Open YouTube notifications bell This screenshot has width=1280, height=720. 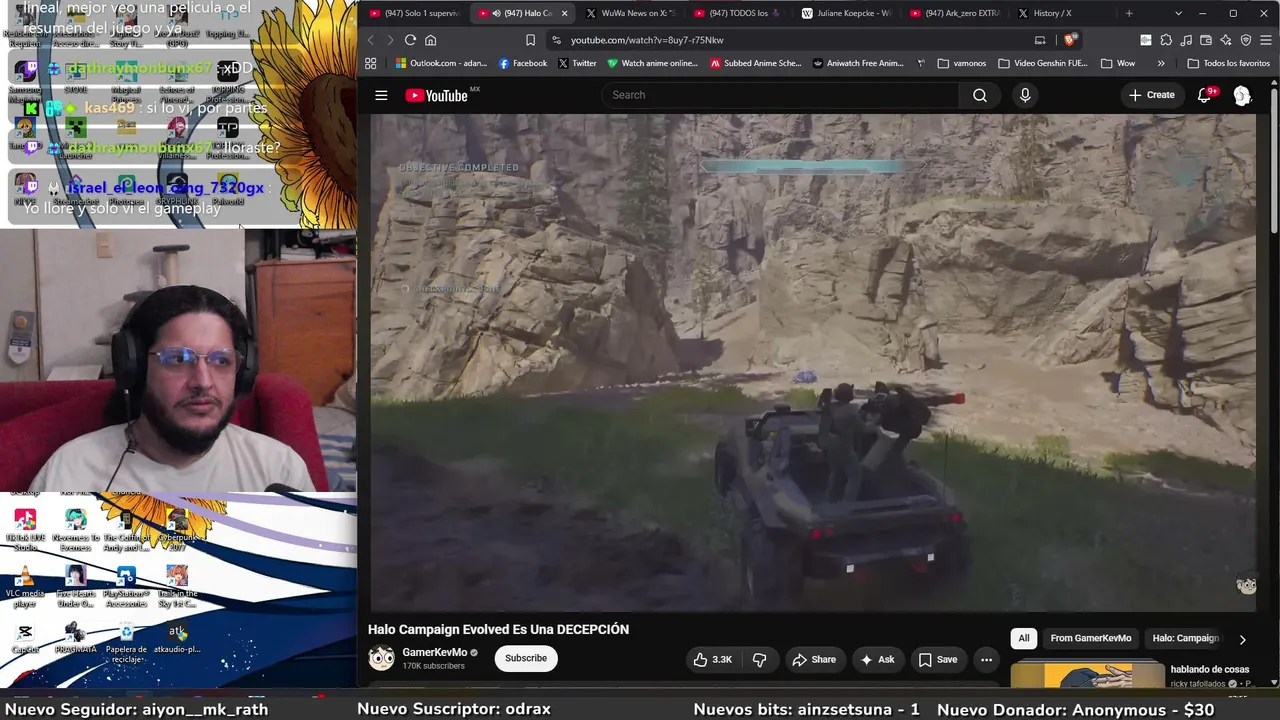1204,95
